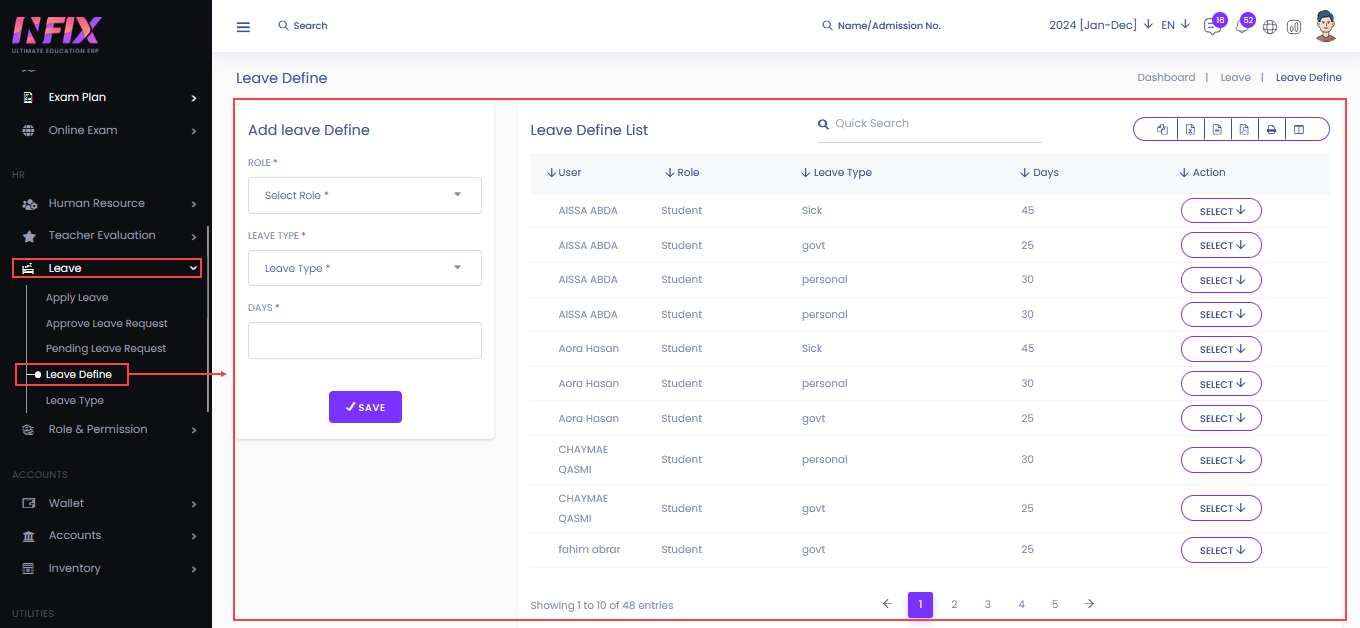Export leave define list to CSV
Viewport: 1360px width, 628px height.
click(x=1217, y=129)
